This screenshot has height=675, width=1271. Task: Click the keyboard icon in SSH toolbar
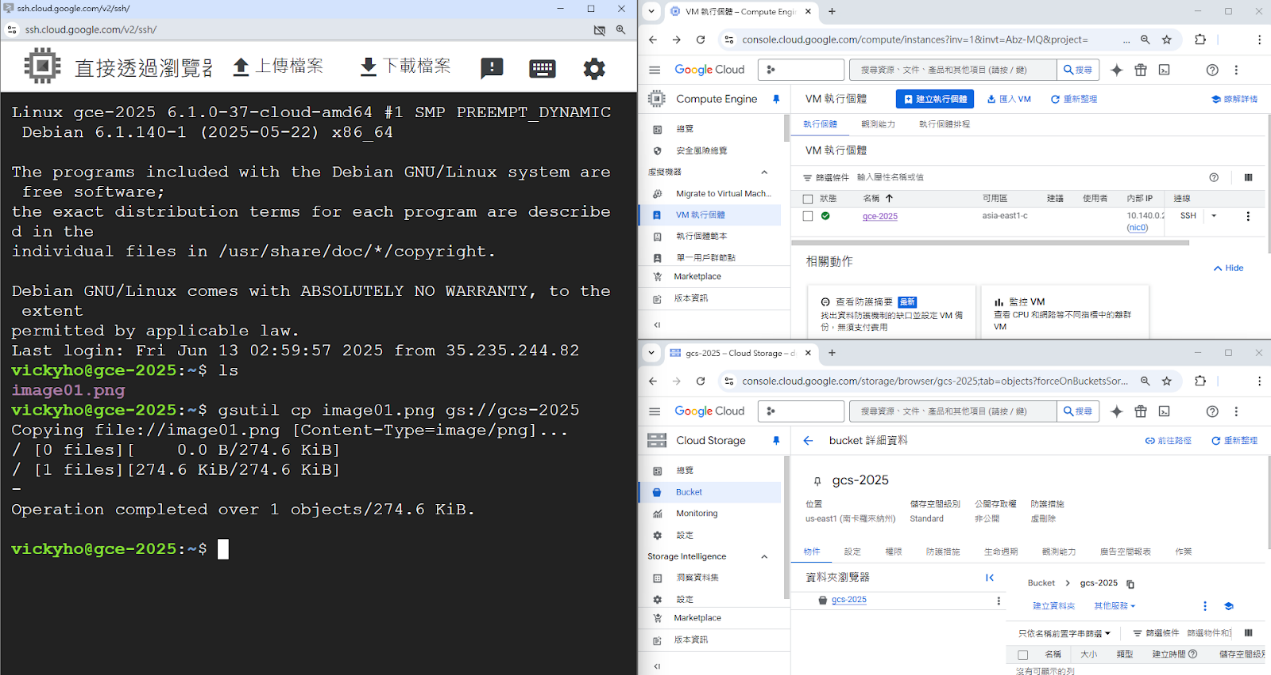click(542, 69)
